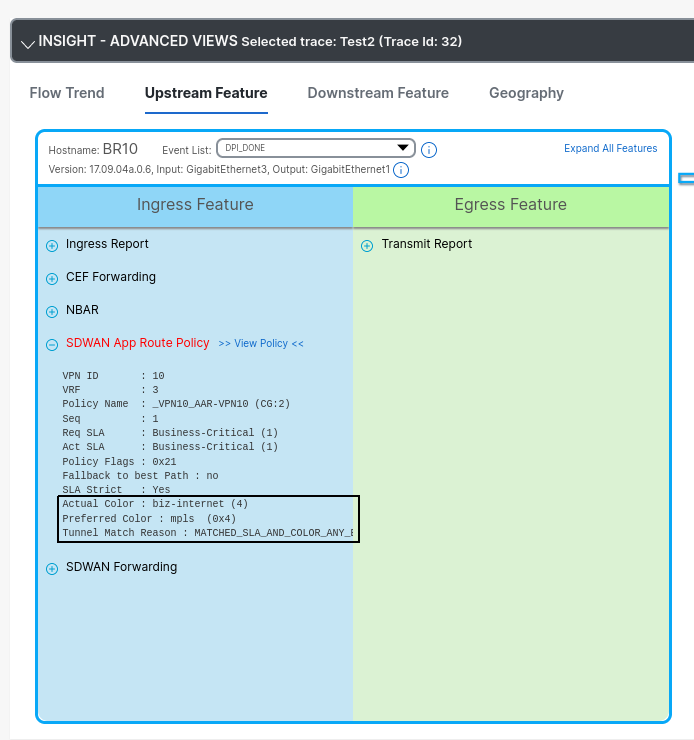Image resolution: width=694 pixels, height=740 pixels.
Task: Open the Downstream Feature tab
Action: (378, 93)
